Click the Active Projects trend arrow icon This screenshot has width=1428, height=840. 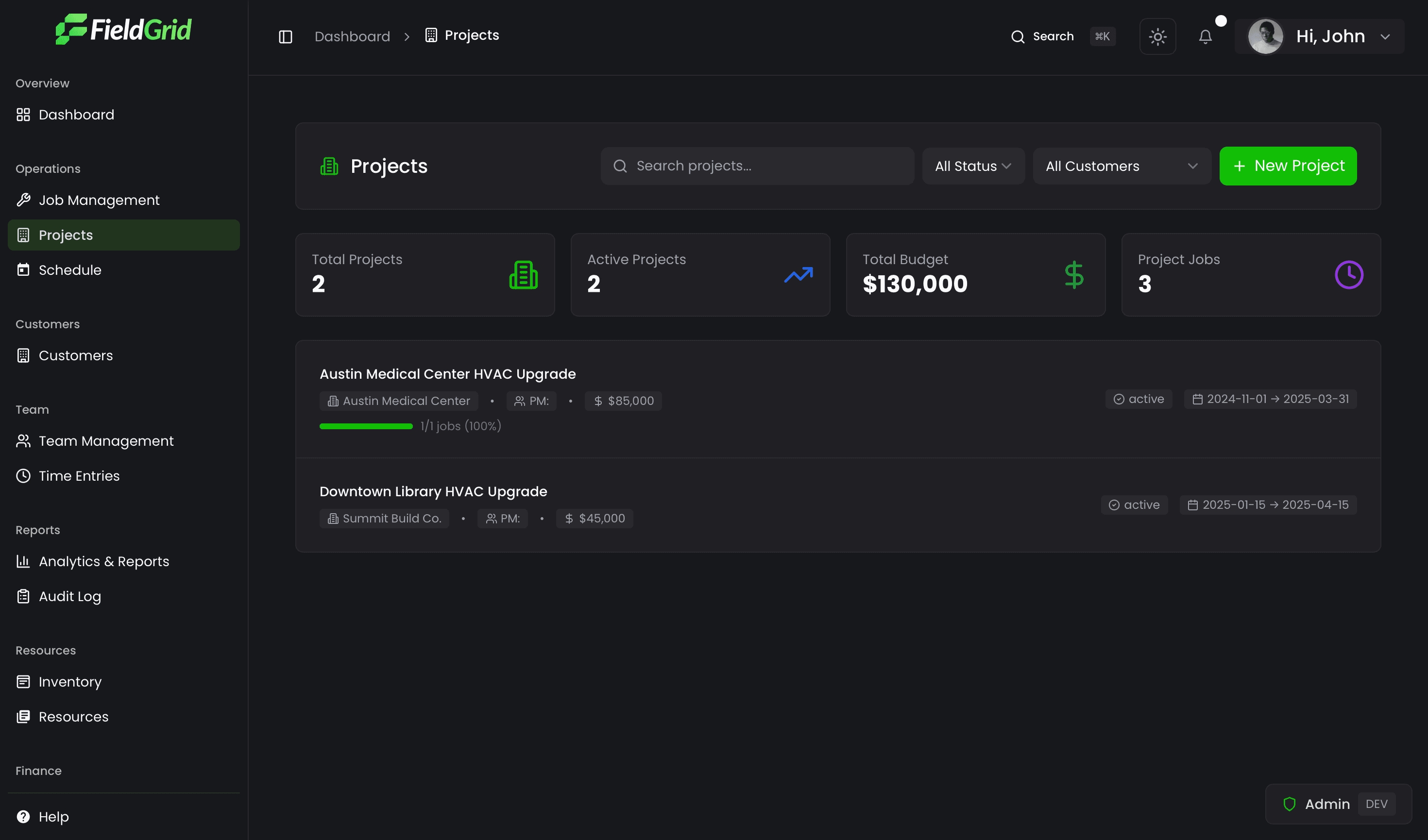pyautogui.click(x=799, y=275)
